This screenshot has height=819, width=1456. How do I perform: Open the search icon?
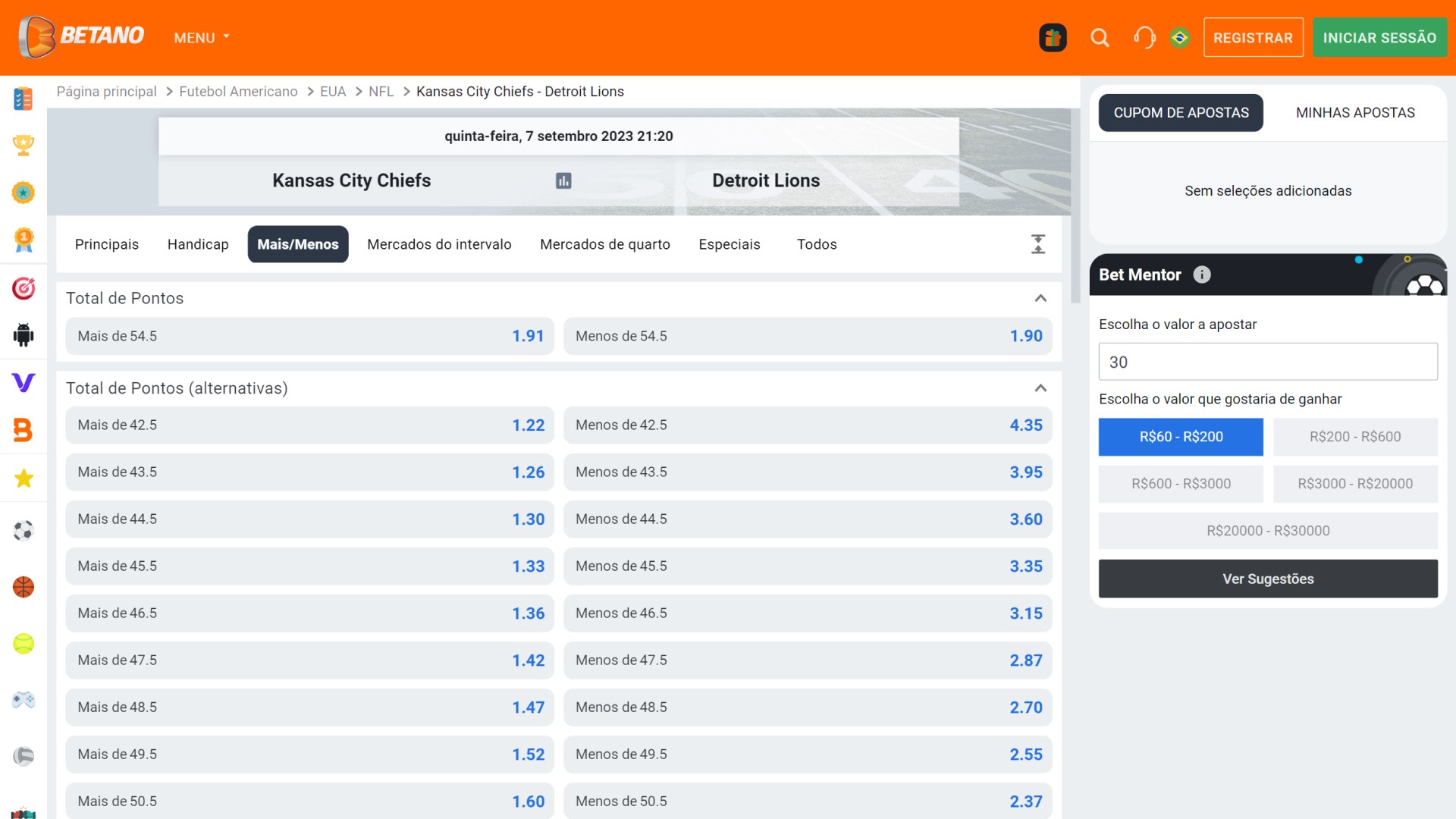tap(1099, 38)
